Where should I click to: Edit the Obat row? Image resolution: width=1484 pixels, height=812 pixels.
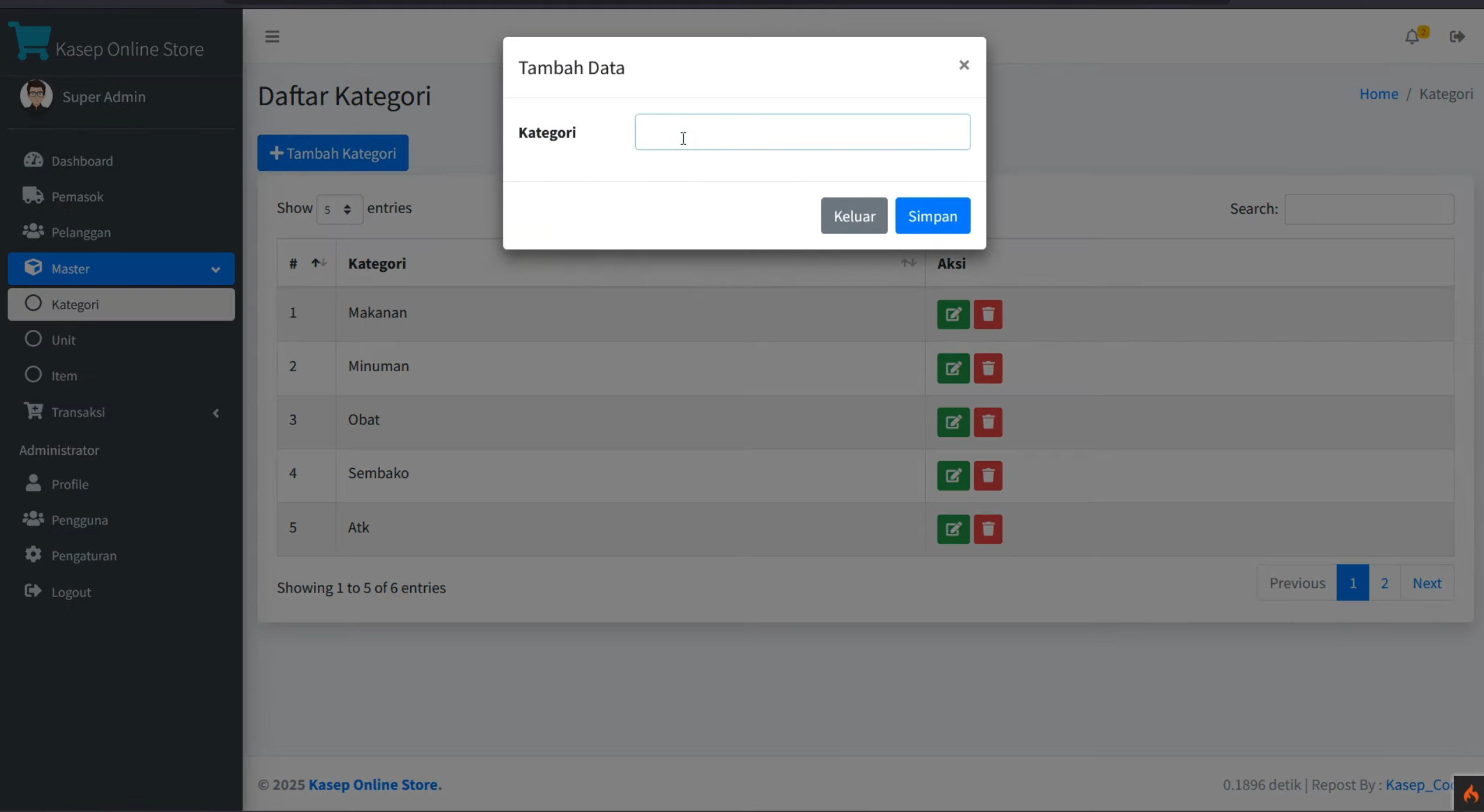click(953, 422)
